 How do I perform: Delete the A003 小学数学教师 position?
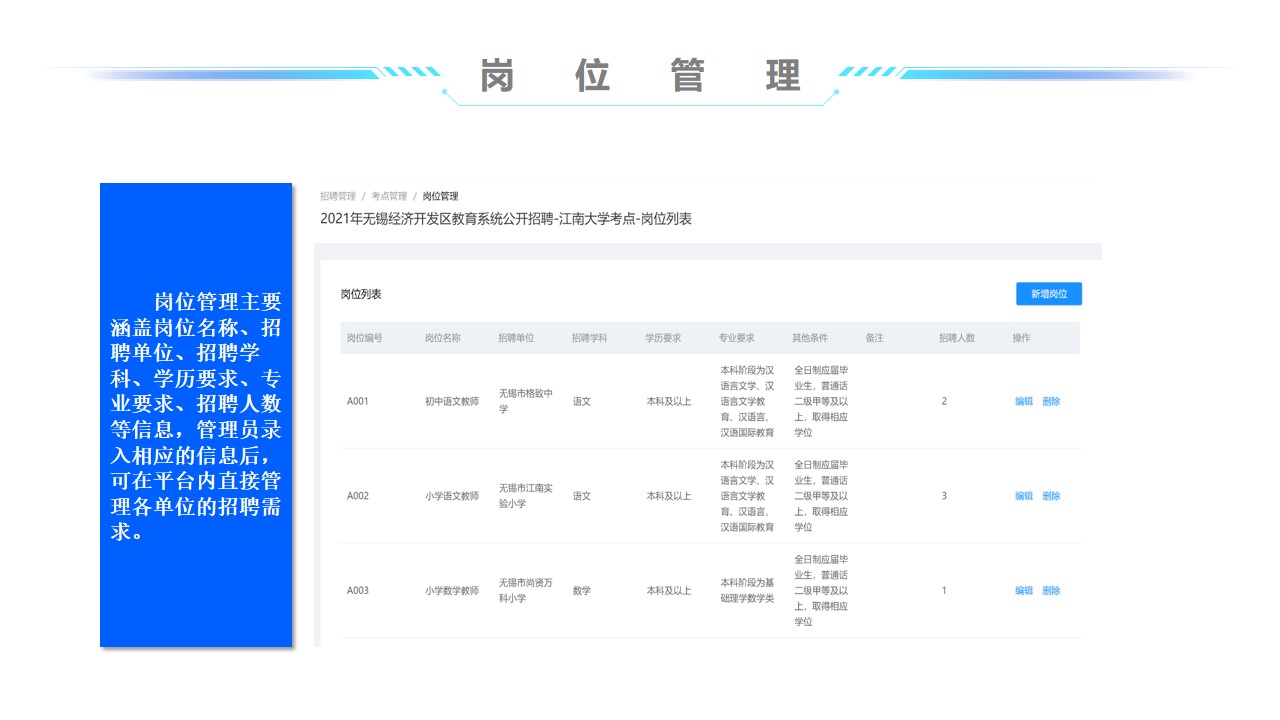coord(1051,591)
